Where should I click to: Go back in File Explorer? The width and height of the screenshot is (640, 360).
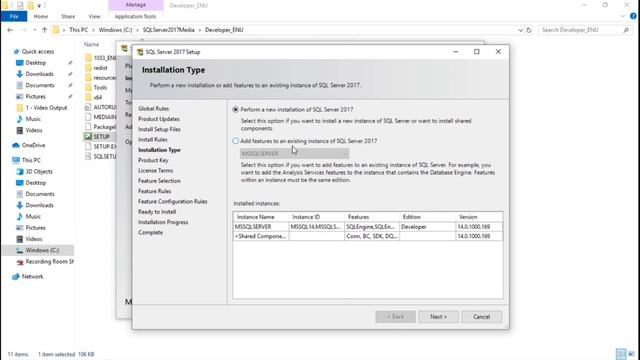point(10,30)
